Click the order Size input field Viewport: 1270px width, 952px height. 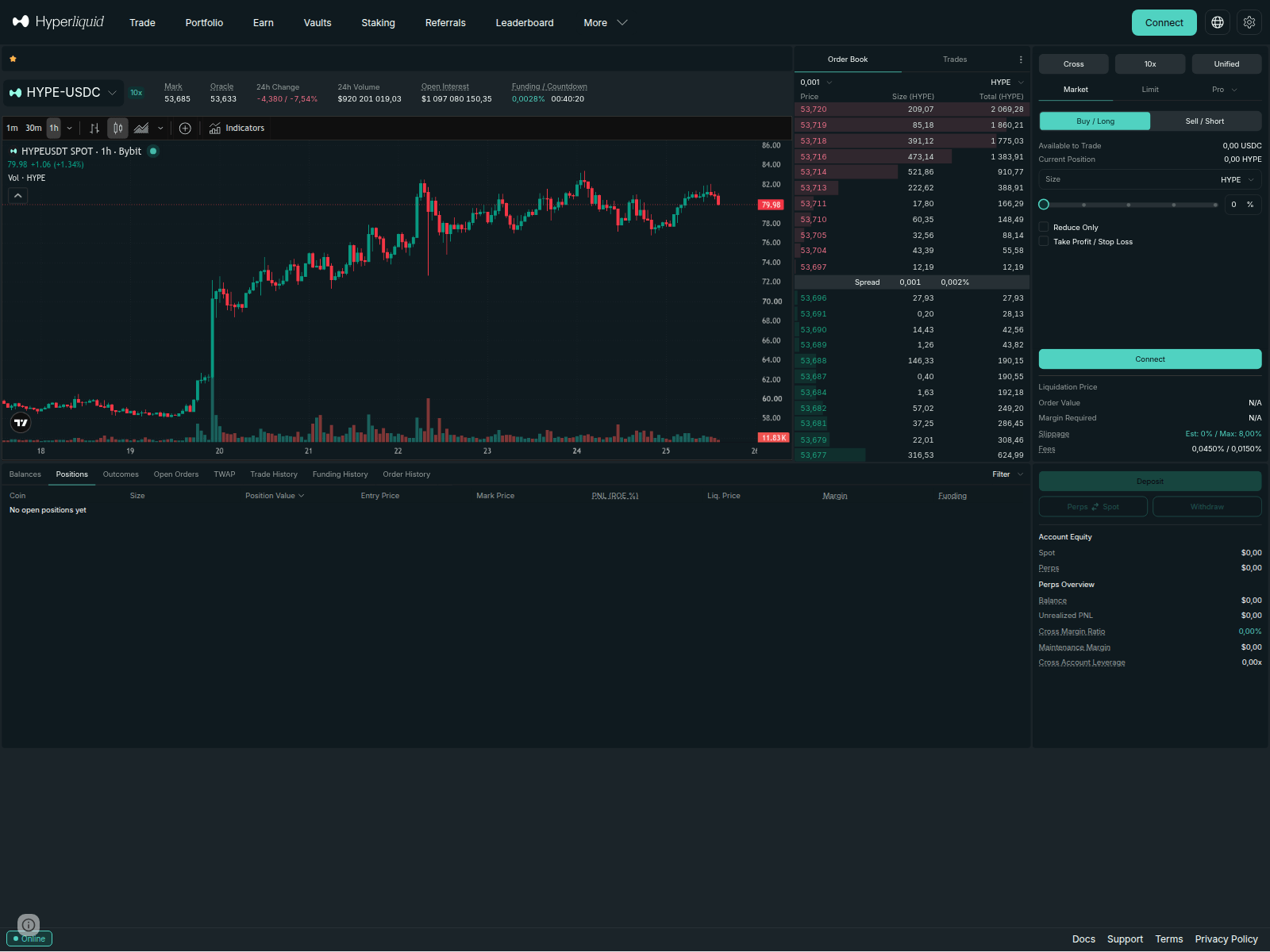(1127, 180)
